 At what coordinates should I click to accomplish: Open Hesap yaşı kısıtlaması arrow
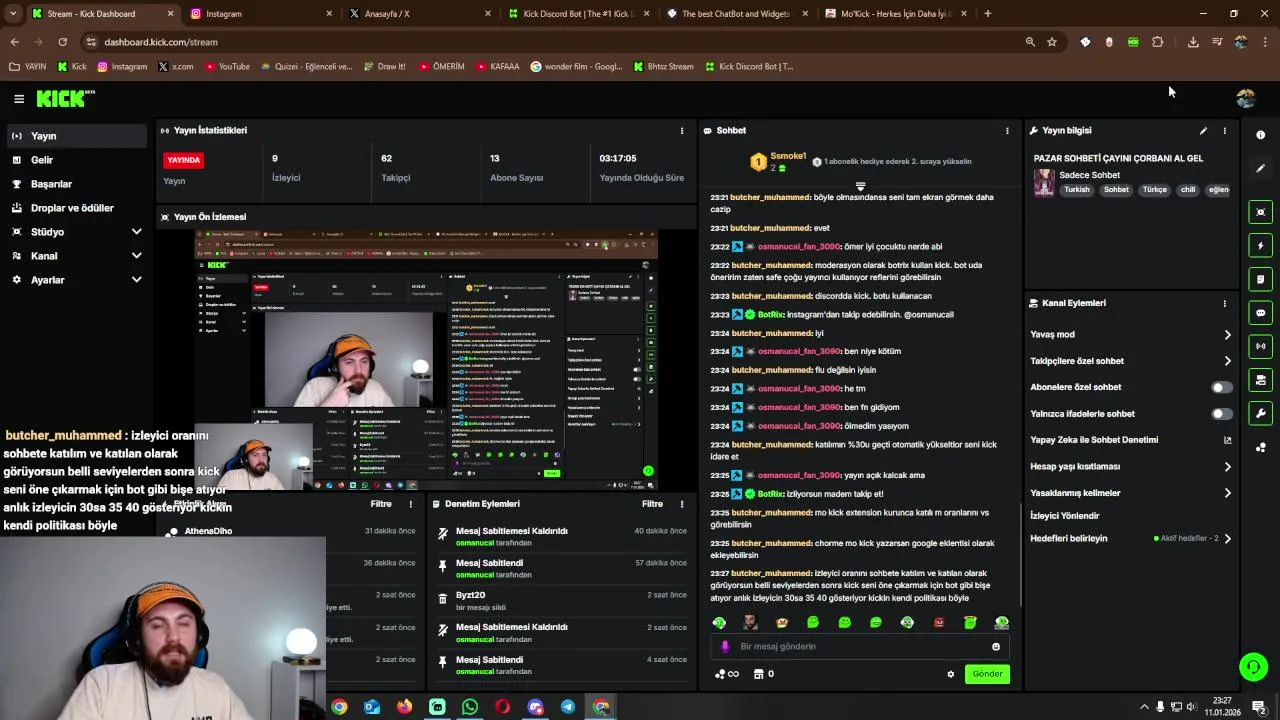pos(1227,467)
